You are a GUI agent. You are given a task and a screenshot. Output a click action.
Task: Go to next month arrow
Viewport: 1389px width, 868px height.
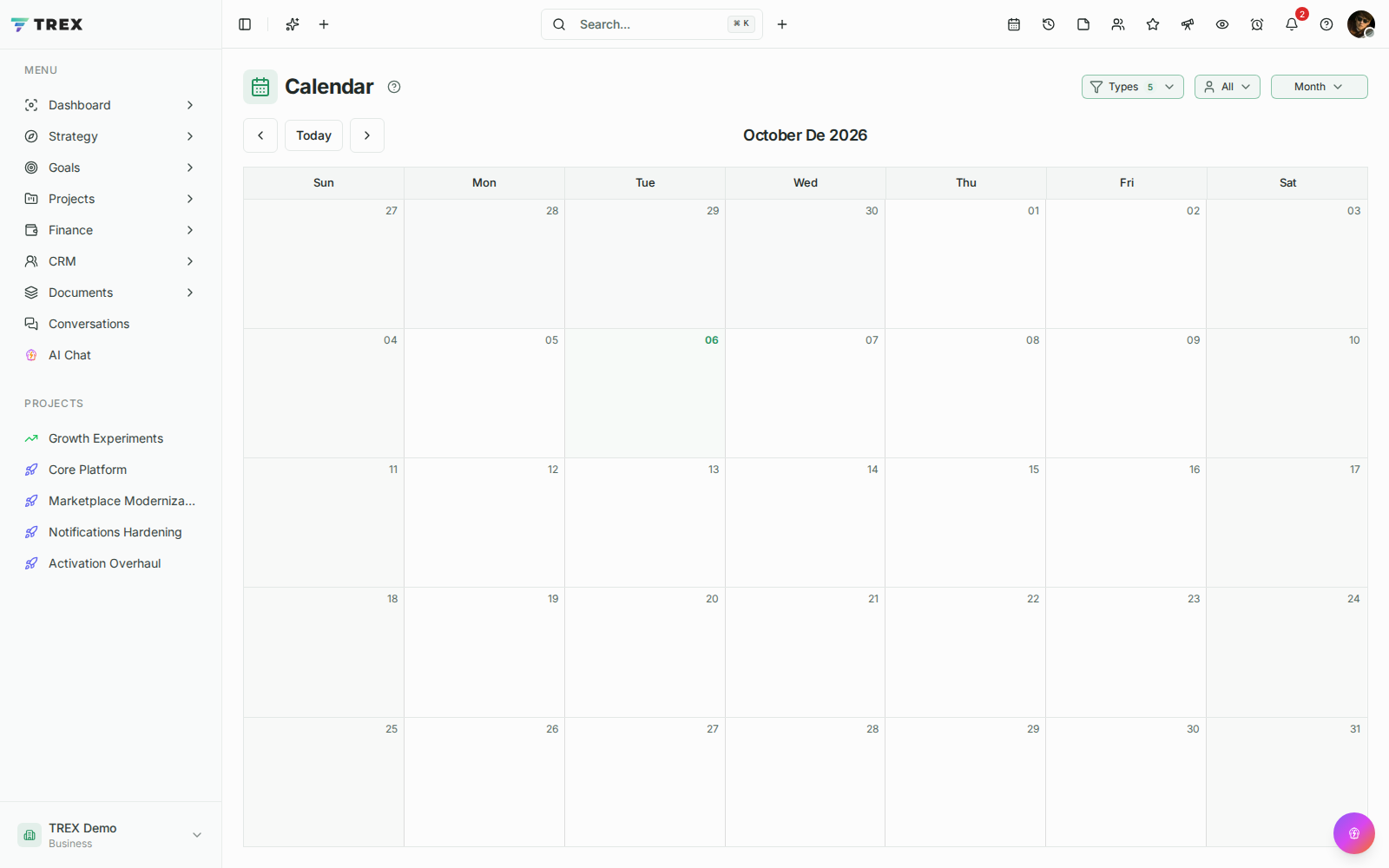coord(367,135)
